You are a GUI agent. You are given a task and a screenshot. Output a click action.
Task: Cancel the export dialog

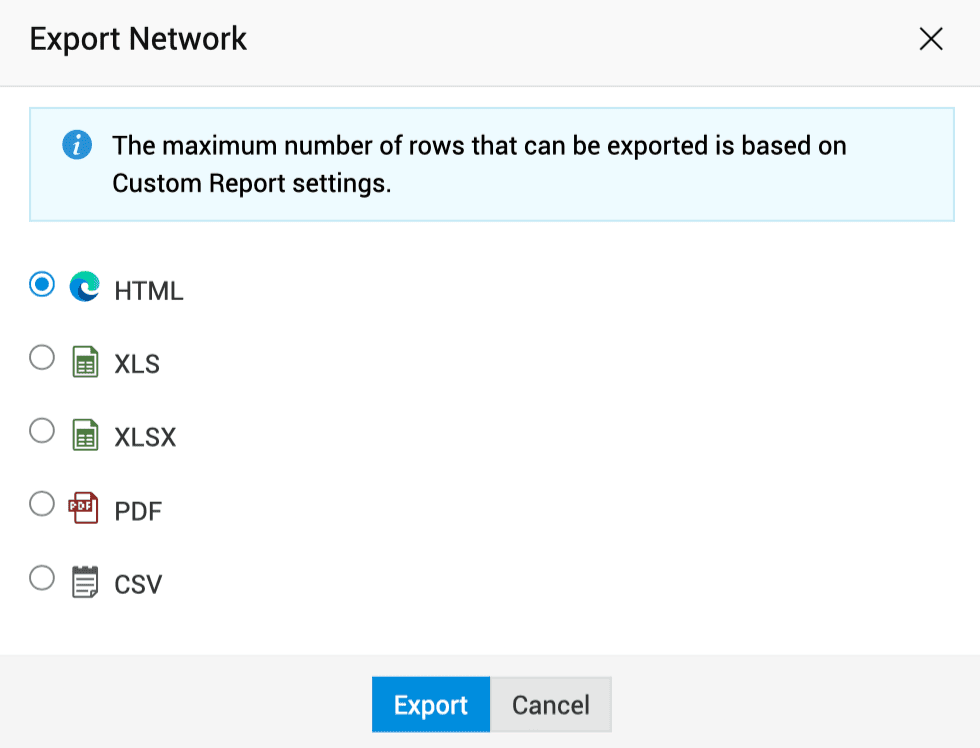550,705
